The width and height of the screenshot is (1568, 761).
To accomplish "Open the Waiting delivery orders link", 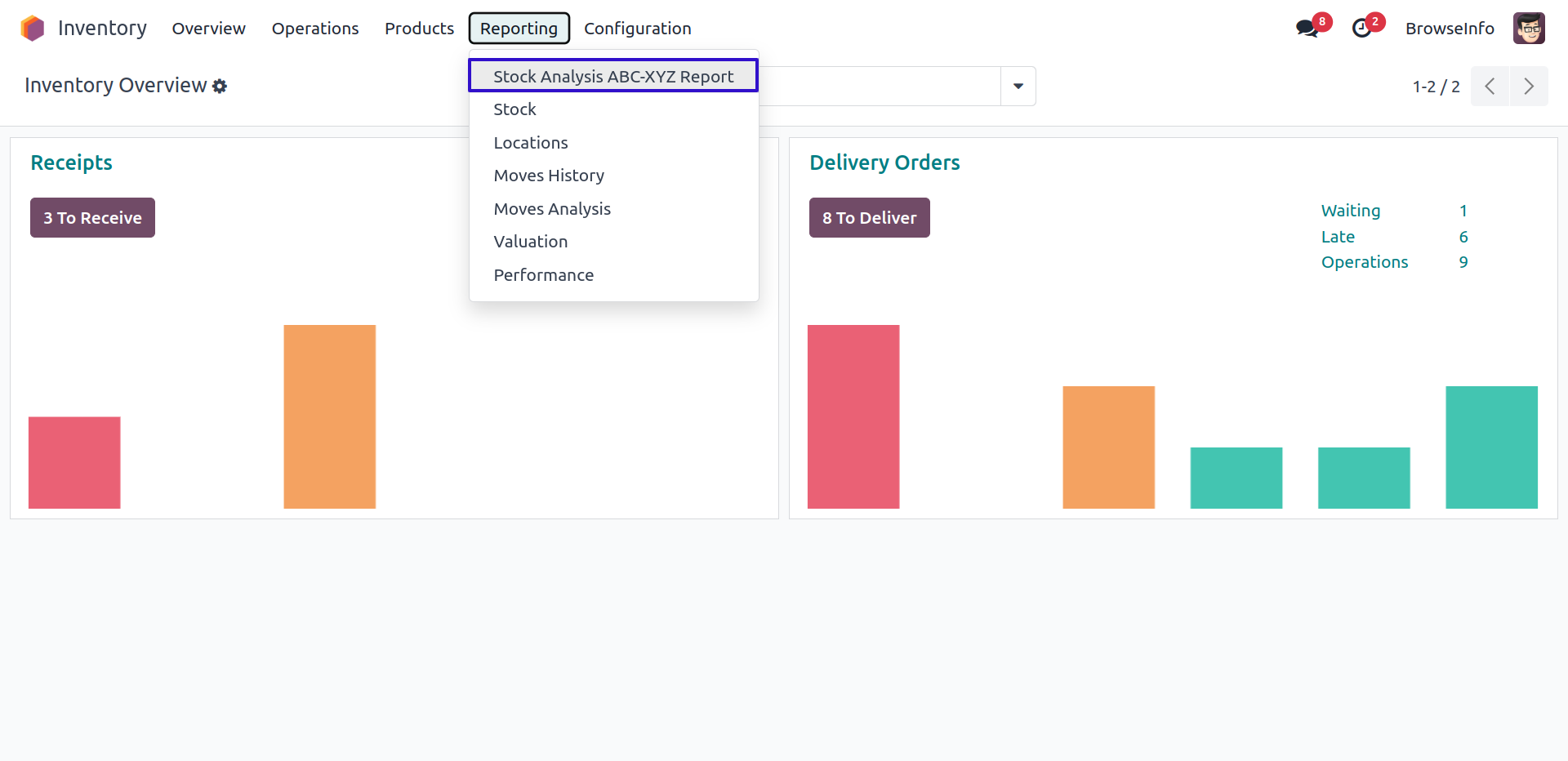I will 1351,211.
